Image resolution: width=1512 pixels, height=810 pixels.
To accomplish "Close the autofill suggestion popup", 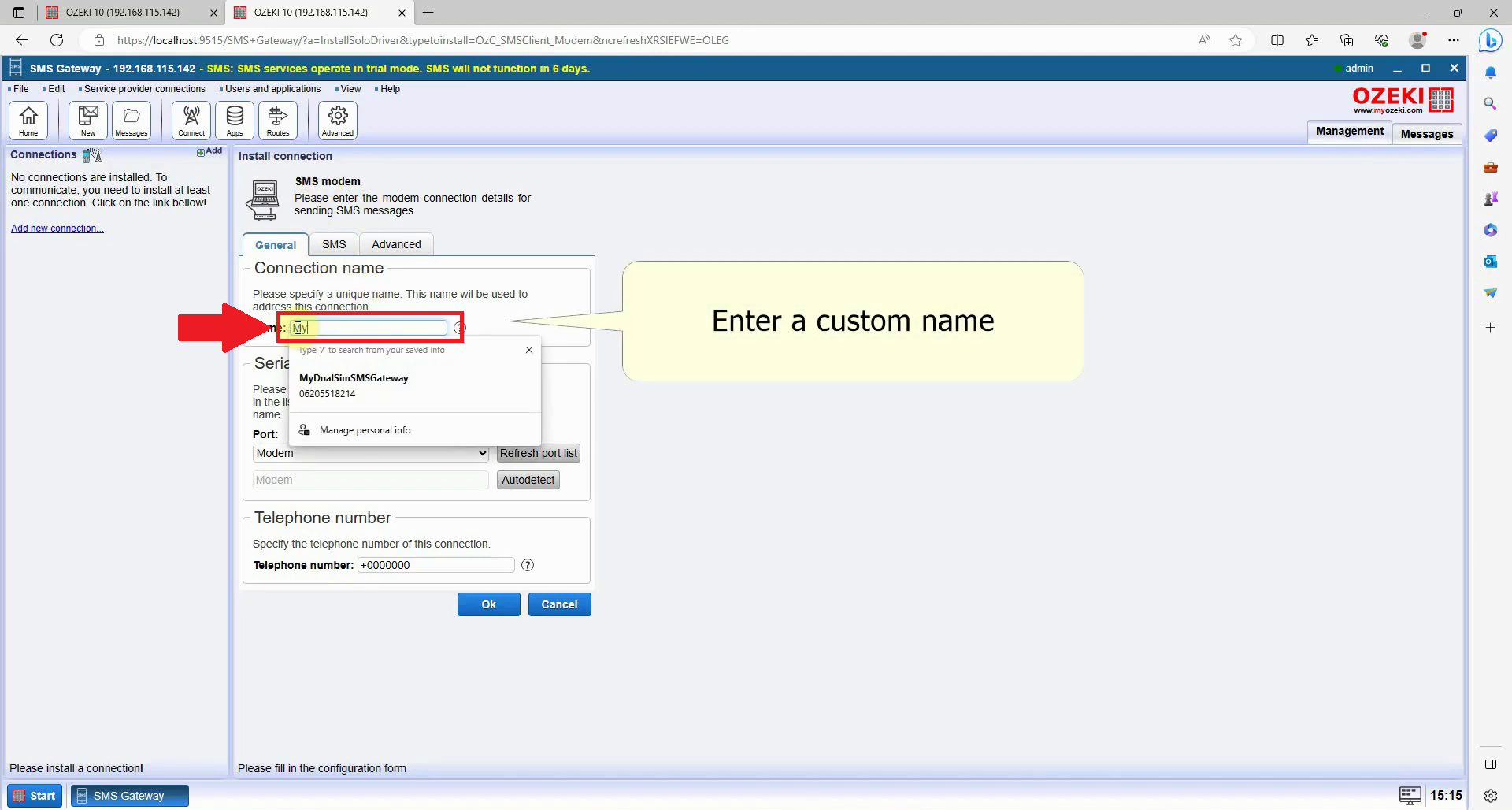I will click(529, 350).
